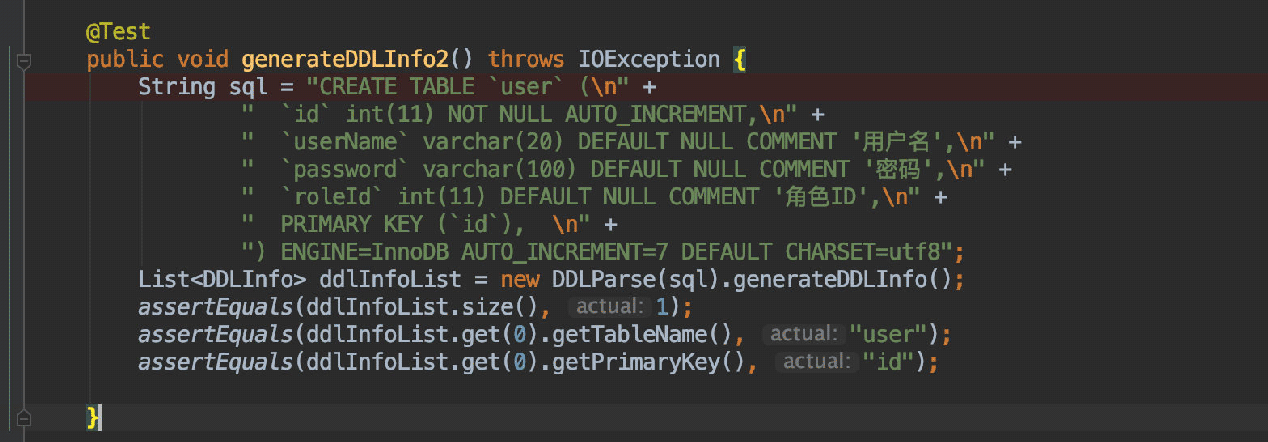
Task: Click the getTableName() call
Action: tap(644, 333)
